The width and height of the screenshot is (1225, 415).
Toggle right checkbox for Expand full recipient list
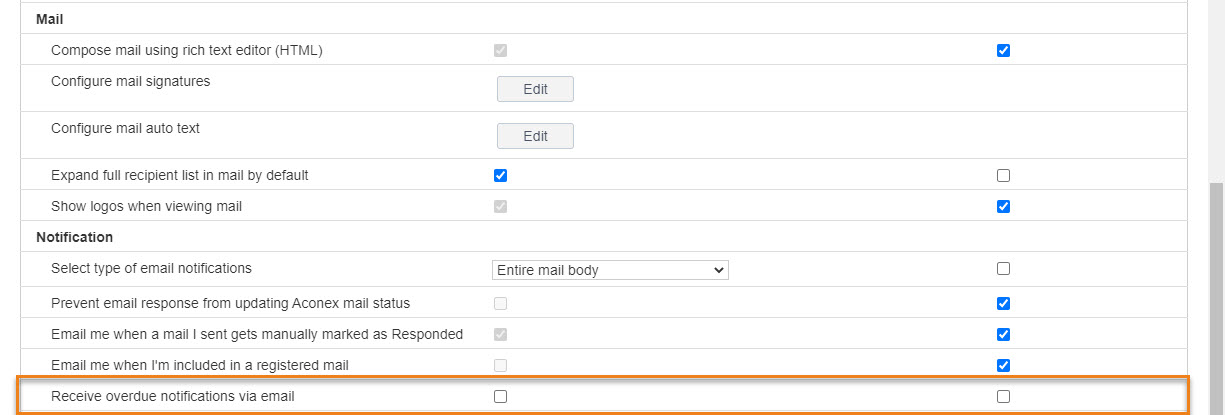(x=1003, y=175)
